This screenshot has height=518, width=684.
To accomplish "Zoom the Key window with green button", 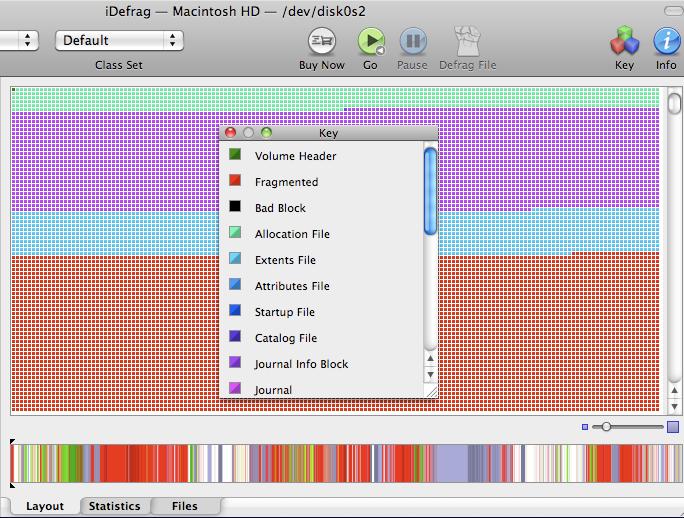I will click(x=266, y=133).
